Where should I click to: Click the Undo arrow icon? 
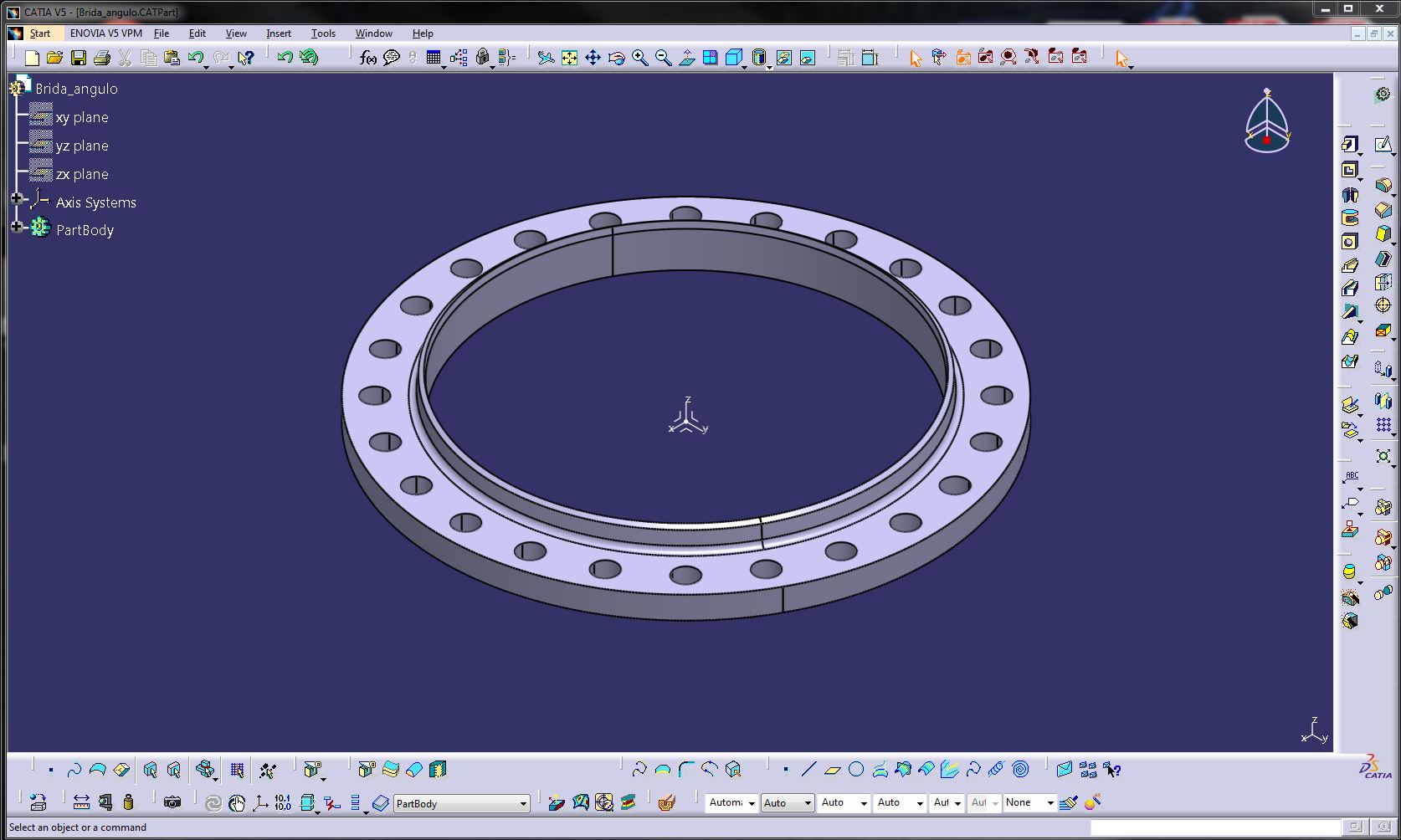coord(195,58)
